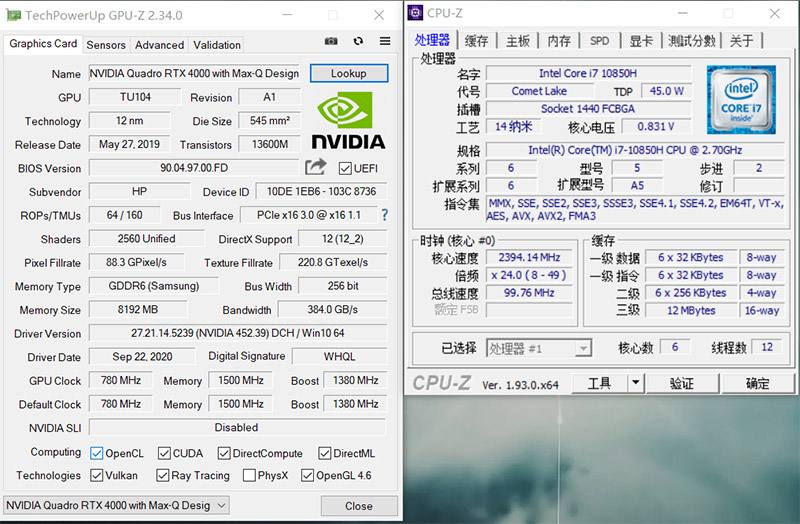The height and width of the screenshot is (524, 800).
Task: Click the Shaders 2560 Unified value
Action: coord(146,239)
